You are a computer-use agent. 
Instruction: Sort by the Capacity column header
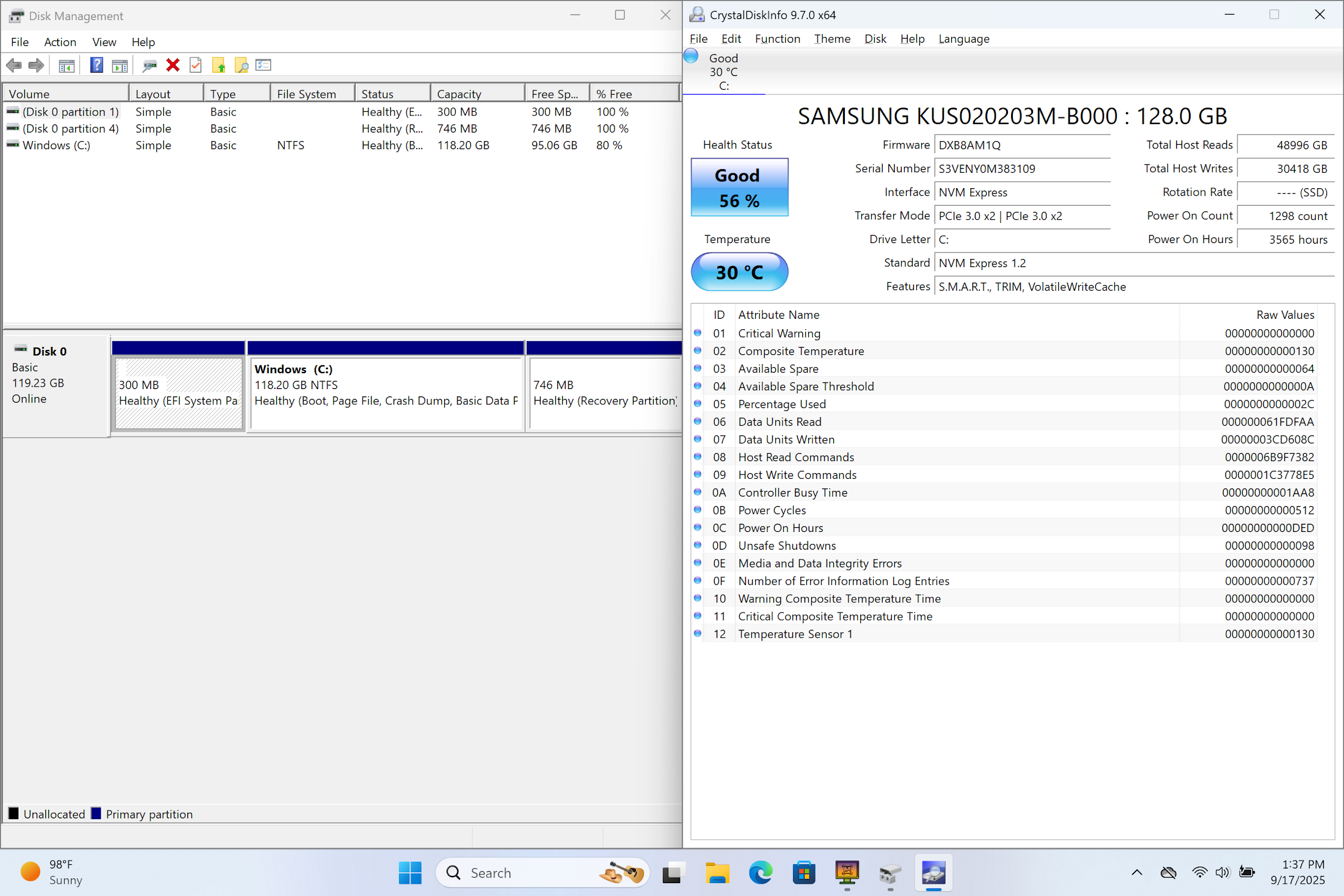pos(477,93)
